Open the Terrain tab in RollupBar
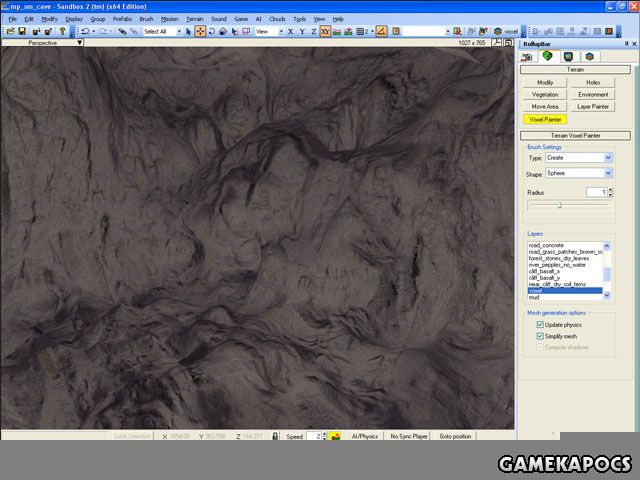This screenshot has width=640, height=480. pyautogui.click(x=547, y=56)
